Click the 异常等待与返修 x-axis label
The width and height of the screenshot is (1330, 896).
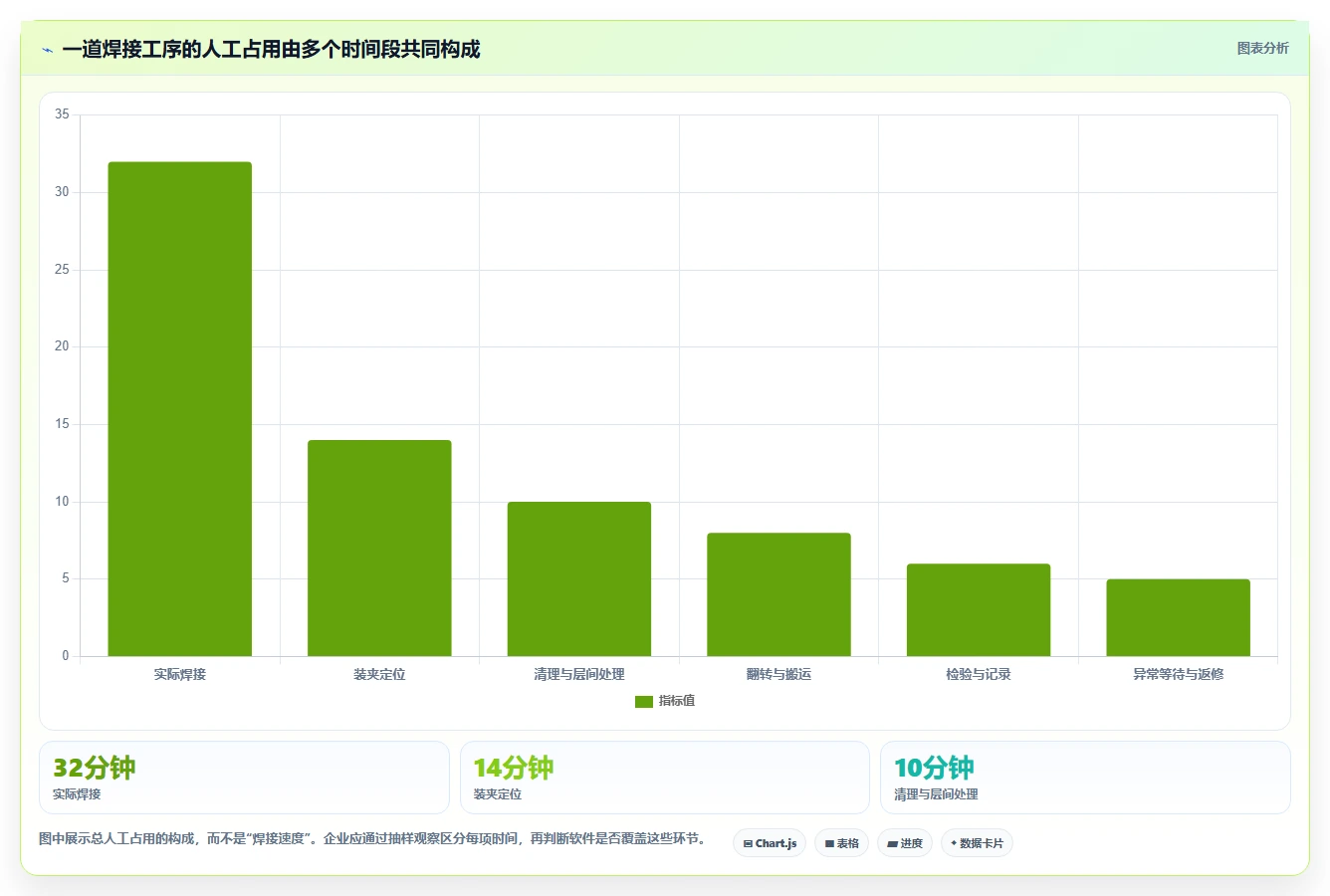1178,674
